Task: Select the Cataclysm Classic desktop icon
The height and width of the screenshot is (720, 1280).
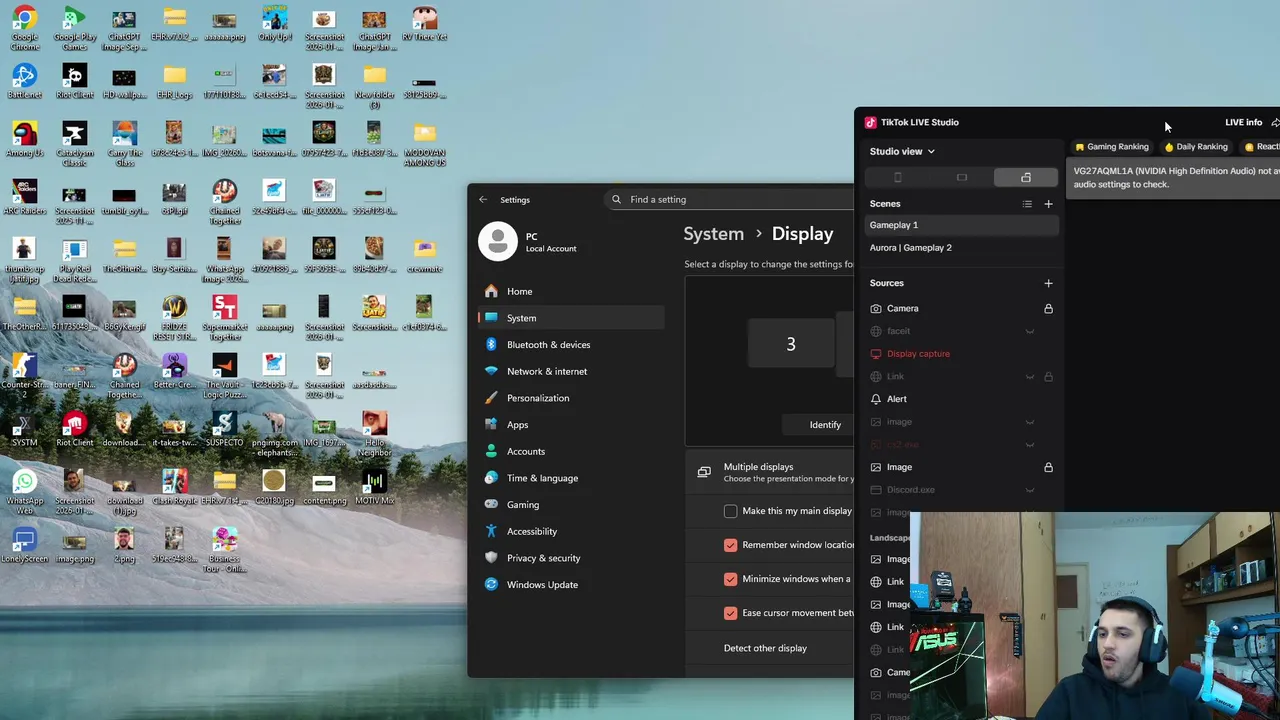Action: tap(74, 144)
